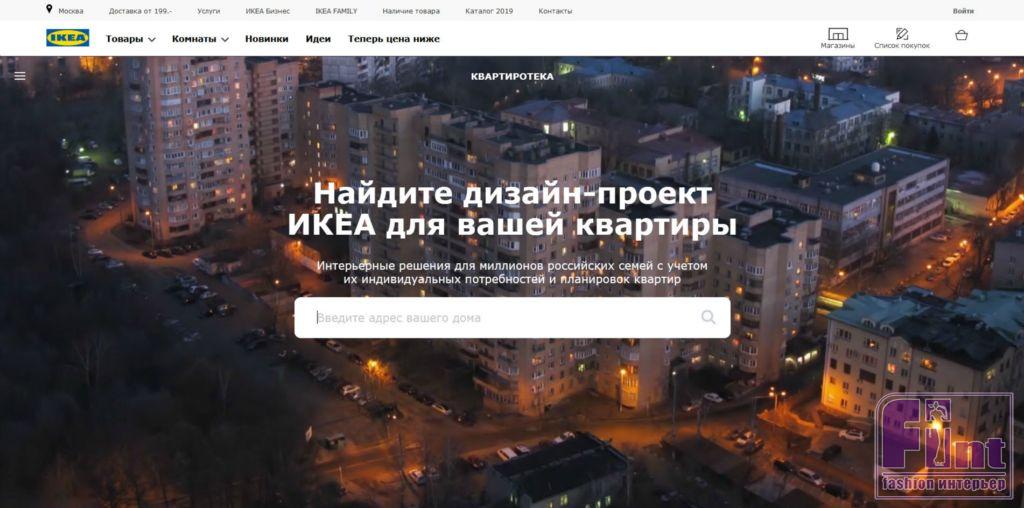The image size is (1024, 508).
Task: Open the Контакты link
Action: click(555, 11)
